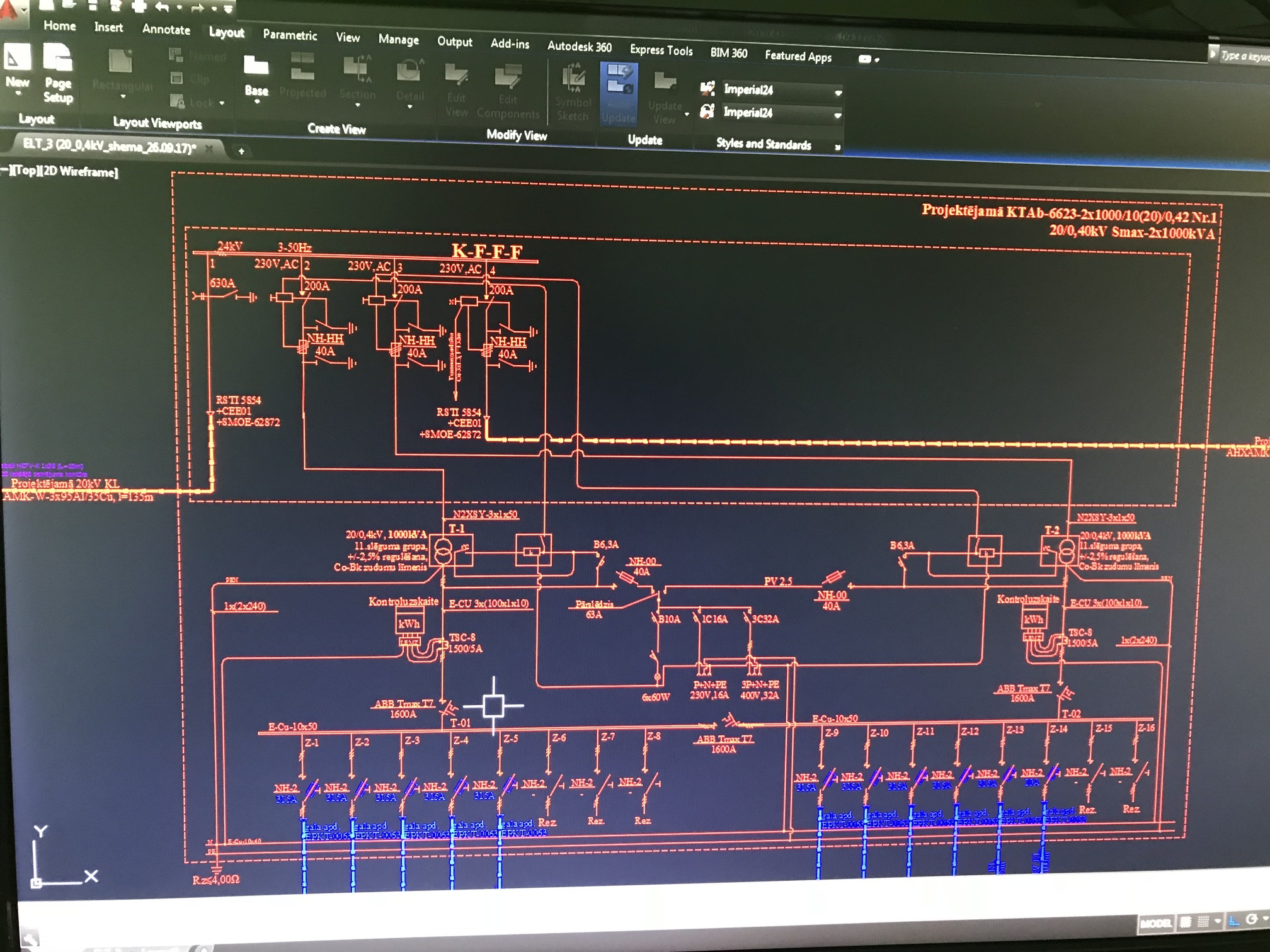Click the 'Projektējamā 20kV KL' label in drawing
The height and width of the screenshot is (952, 1270).
(65, 484)
